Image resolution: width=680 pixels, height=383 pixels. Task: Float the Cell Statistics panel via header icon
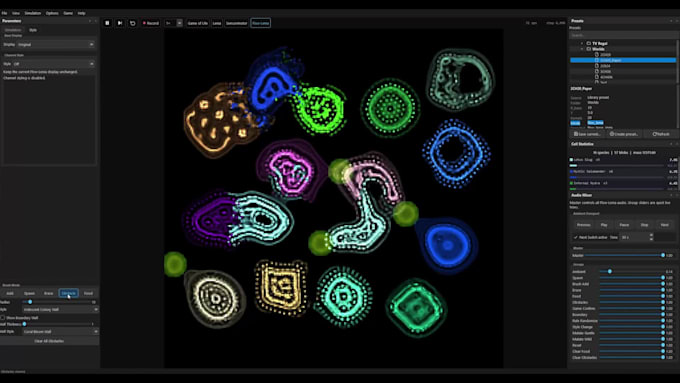(x=671, y=144)
